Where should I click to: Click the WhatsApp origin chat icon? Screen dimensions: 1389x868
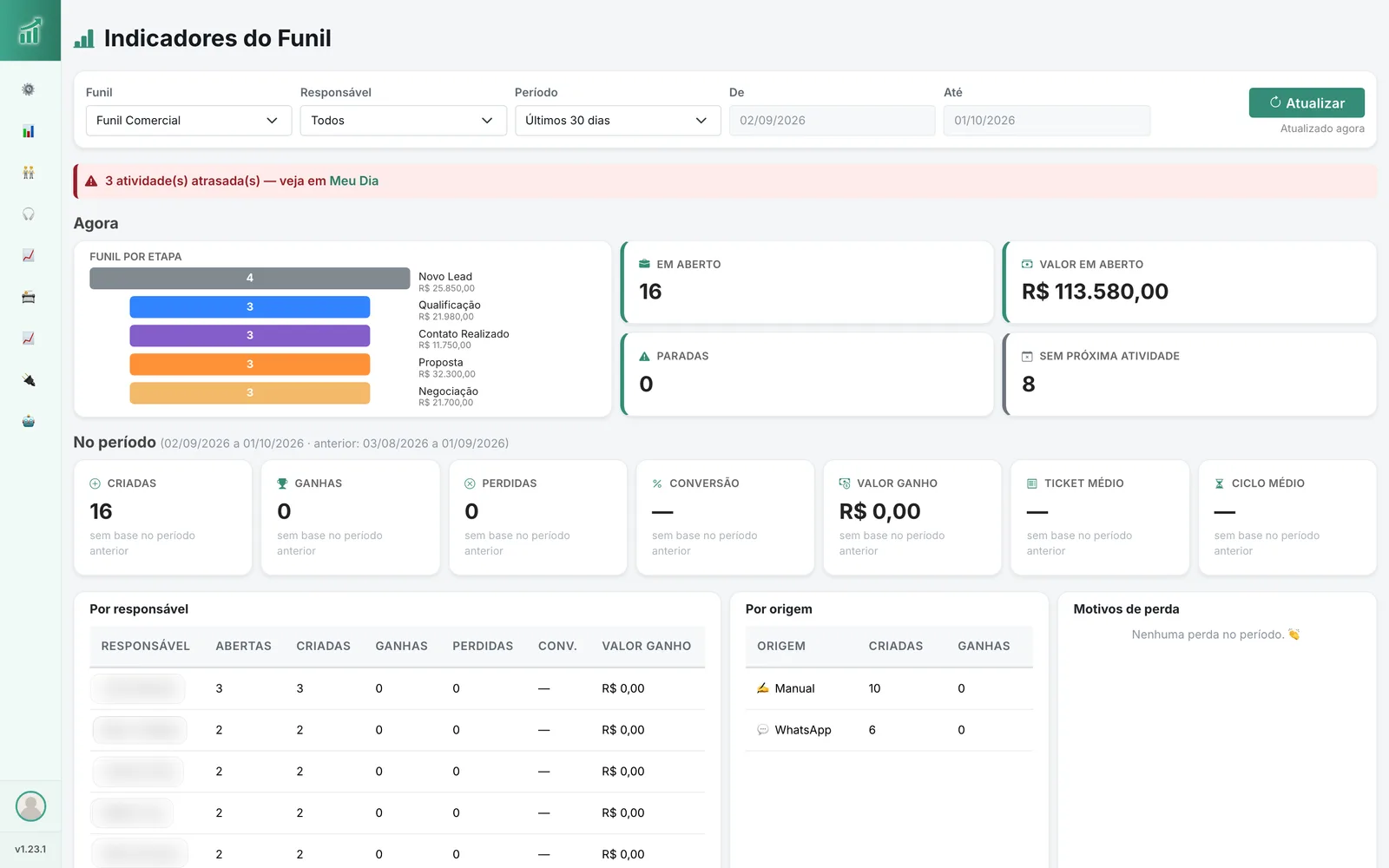pyautogui.click(x=762, y=730)
